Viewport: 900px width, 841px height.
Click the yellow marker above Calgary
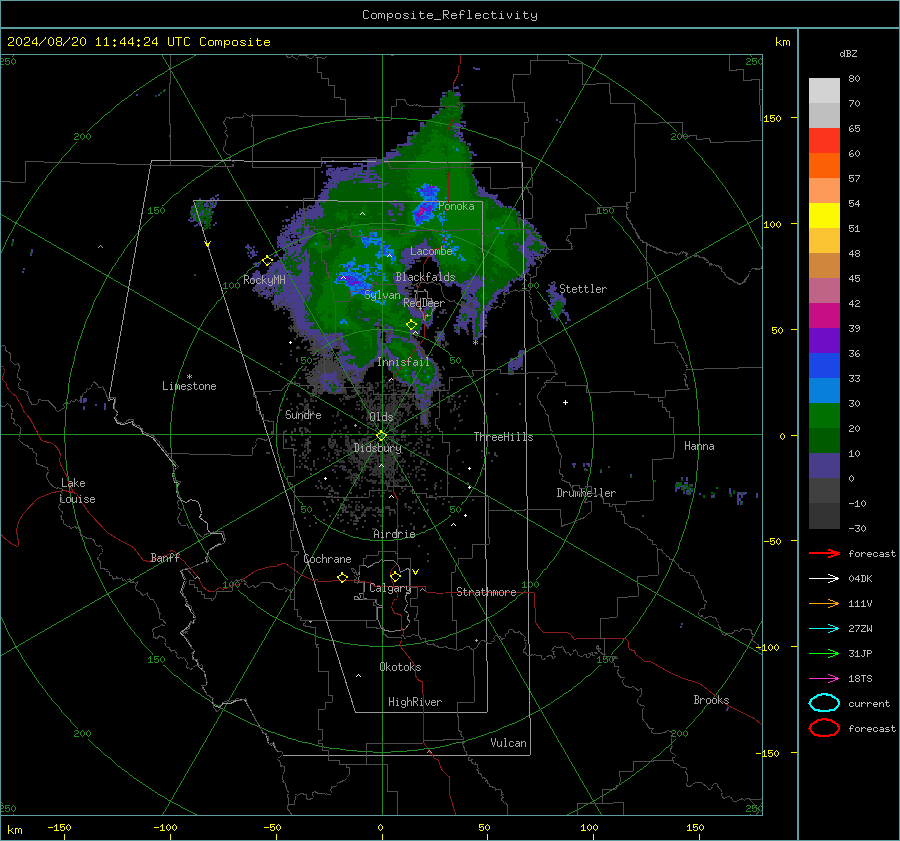point(395,576)
